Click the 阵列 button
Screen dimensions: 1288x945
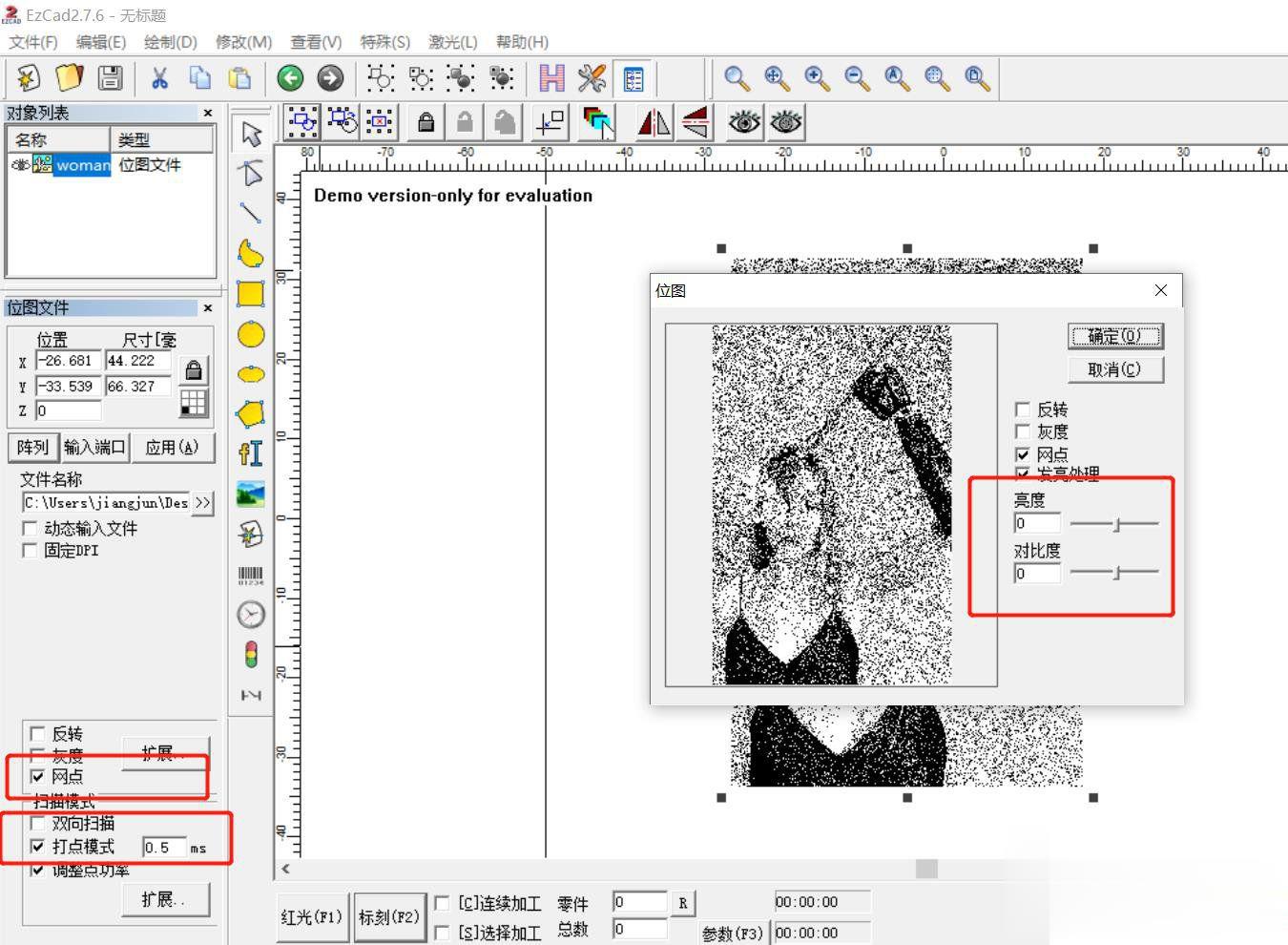32,447
